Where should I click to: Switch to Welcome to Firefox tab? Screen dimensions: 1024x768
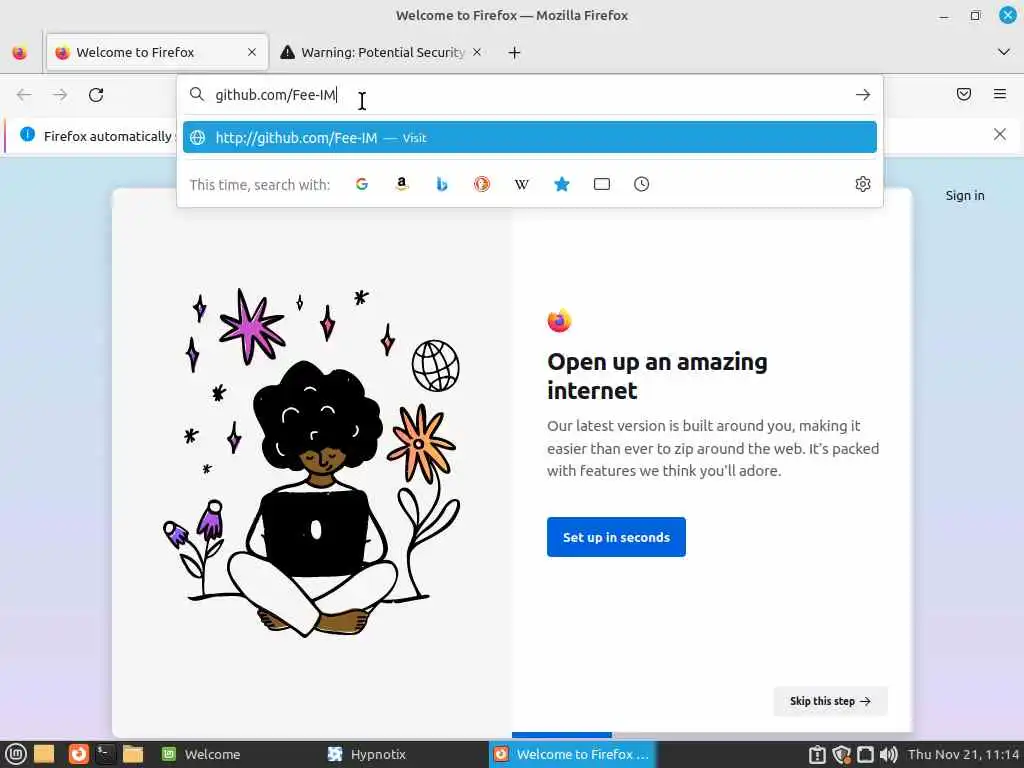[157, 52]
